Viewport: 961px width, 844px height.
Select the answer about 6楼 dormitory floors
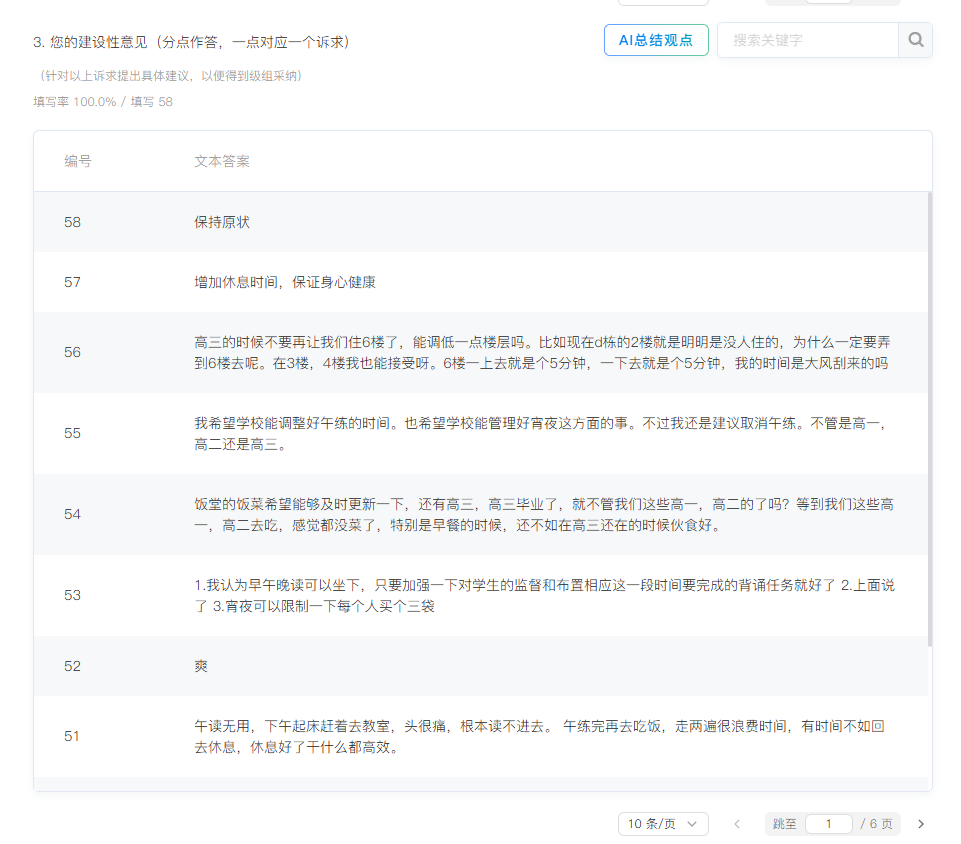click(542, 352)
